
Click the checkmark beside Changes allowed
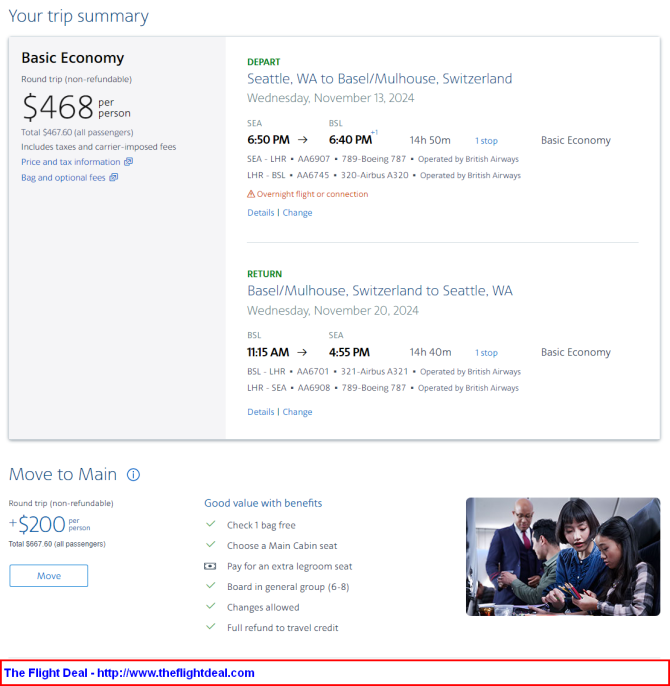click(x=210, y=607)
